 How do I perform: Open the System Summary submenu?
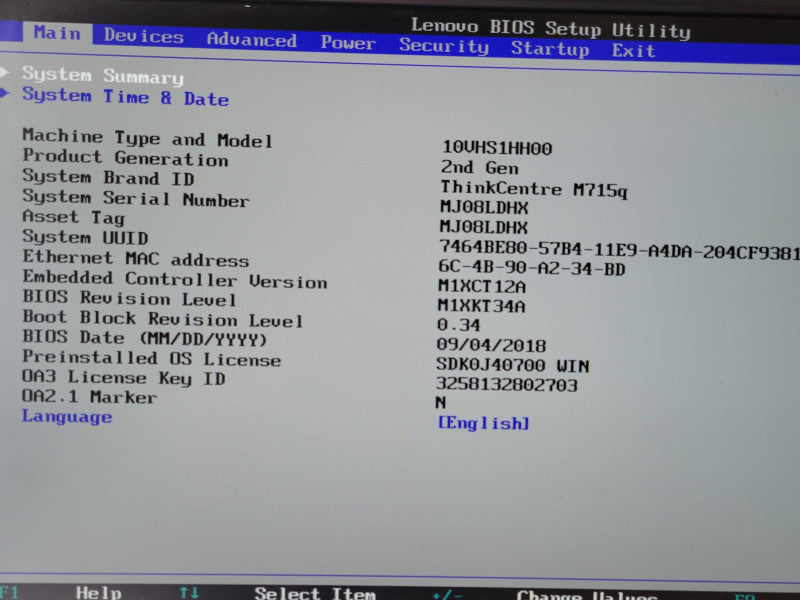click(x=103, y=76)
